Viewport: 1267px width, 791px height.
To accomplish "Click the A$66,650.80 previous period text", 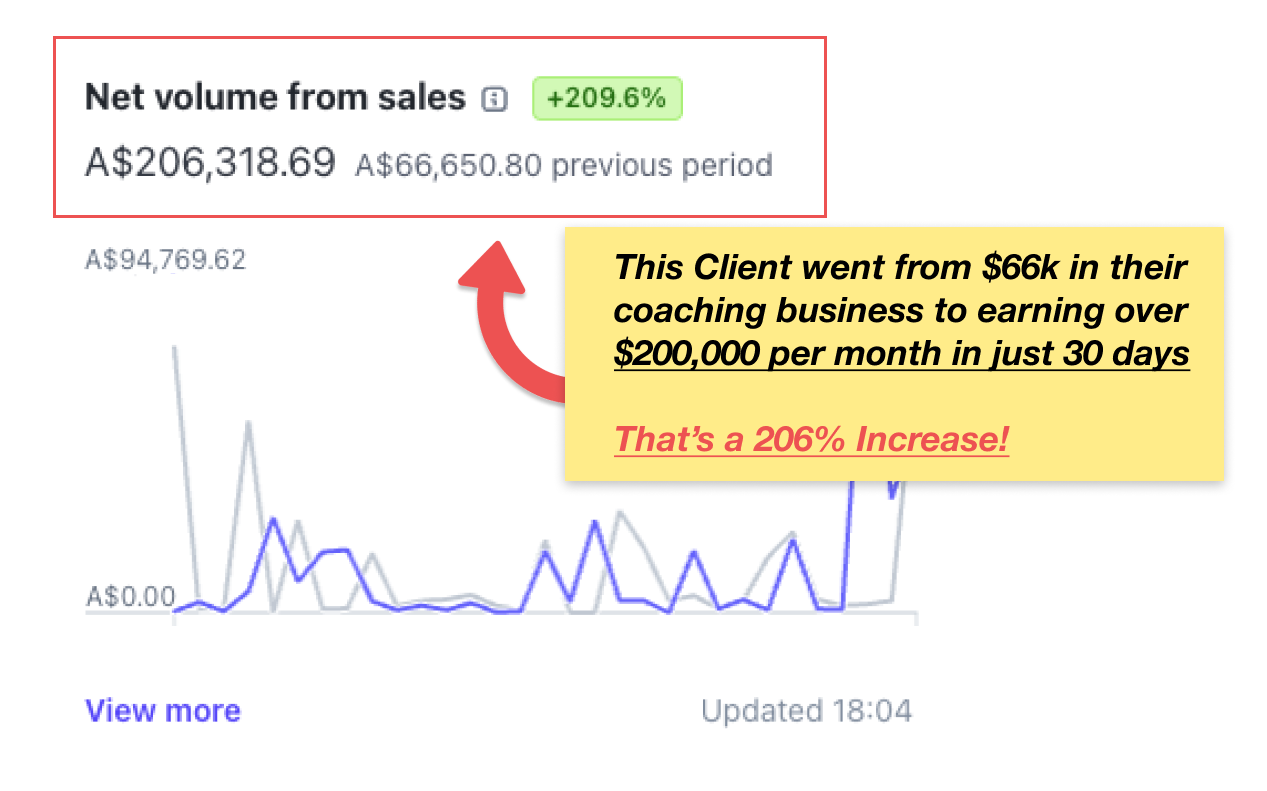I will [563, 165].
